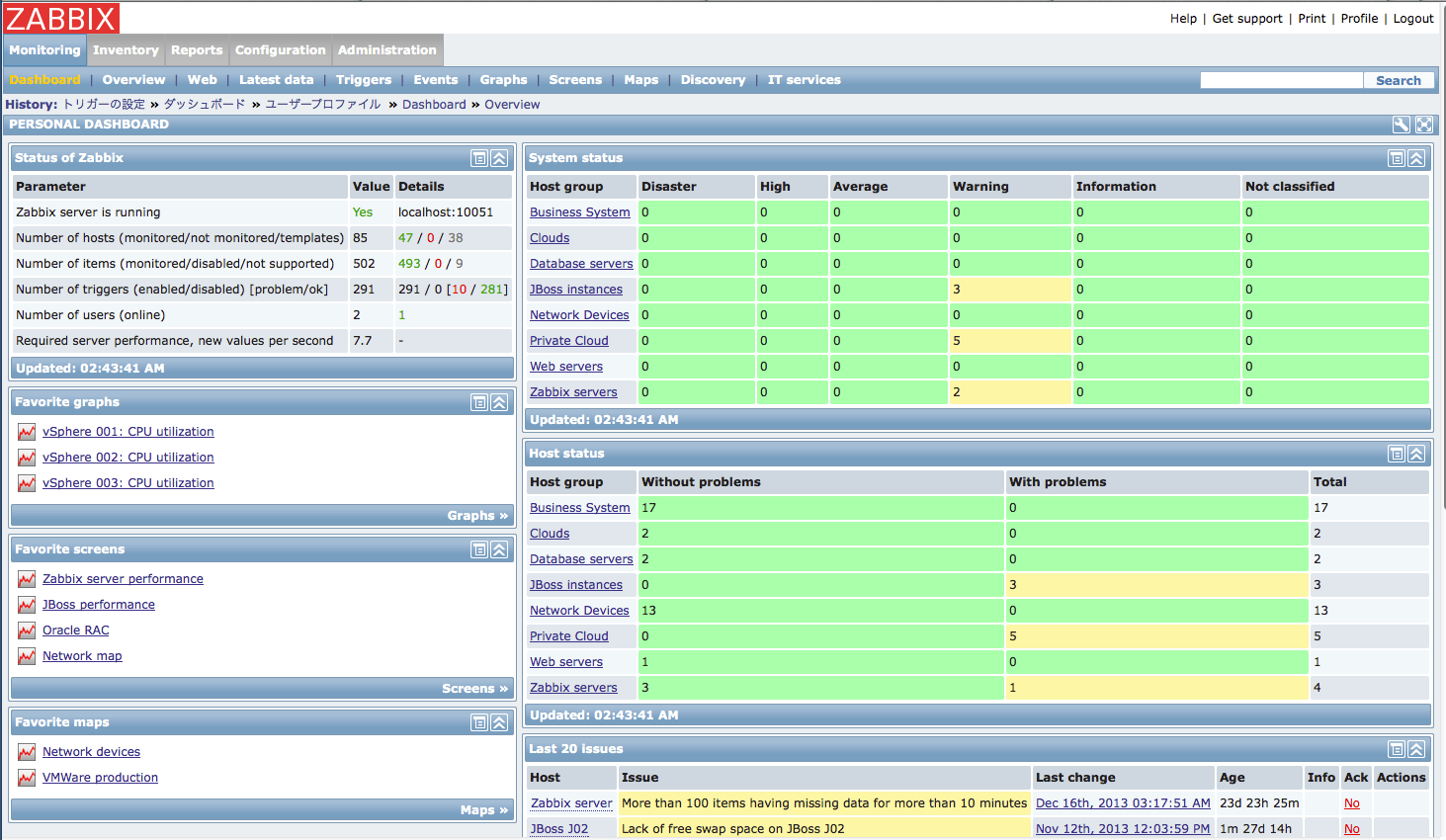Click the fullscreen icon beside the wrench
The width and height of the screenshot is (1446, 840).
[1423, 126]
